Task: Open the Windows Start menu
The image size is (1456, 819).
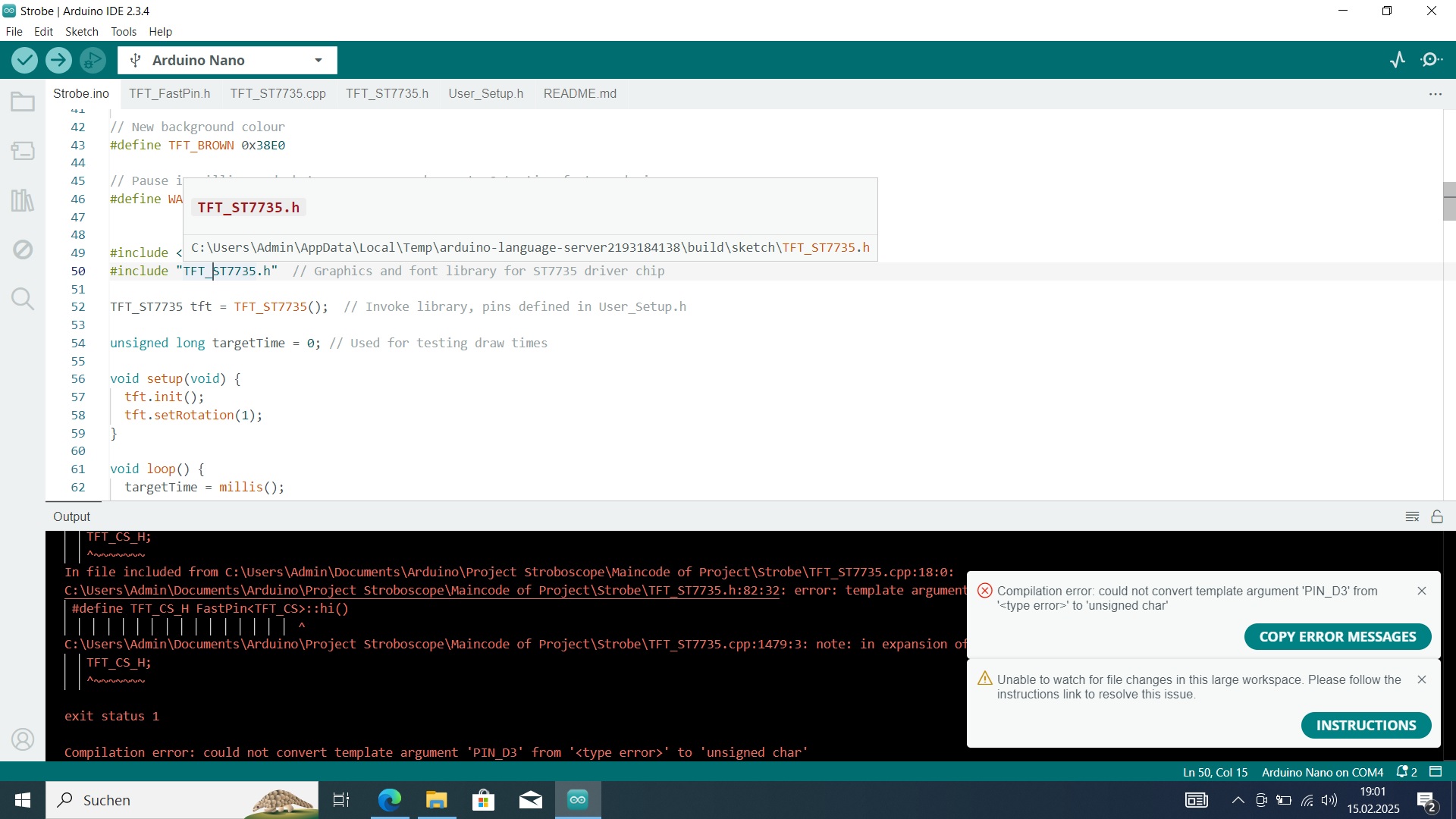Action: 23,800
